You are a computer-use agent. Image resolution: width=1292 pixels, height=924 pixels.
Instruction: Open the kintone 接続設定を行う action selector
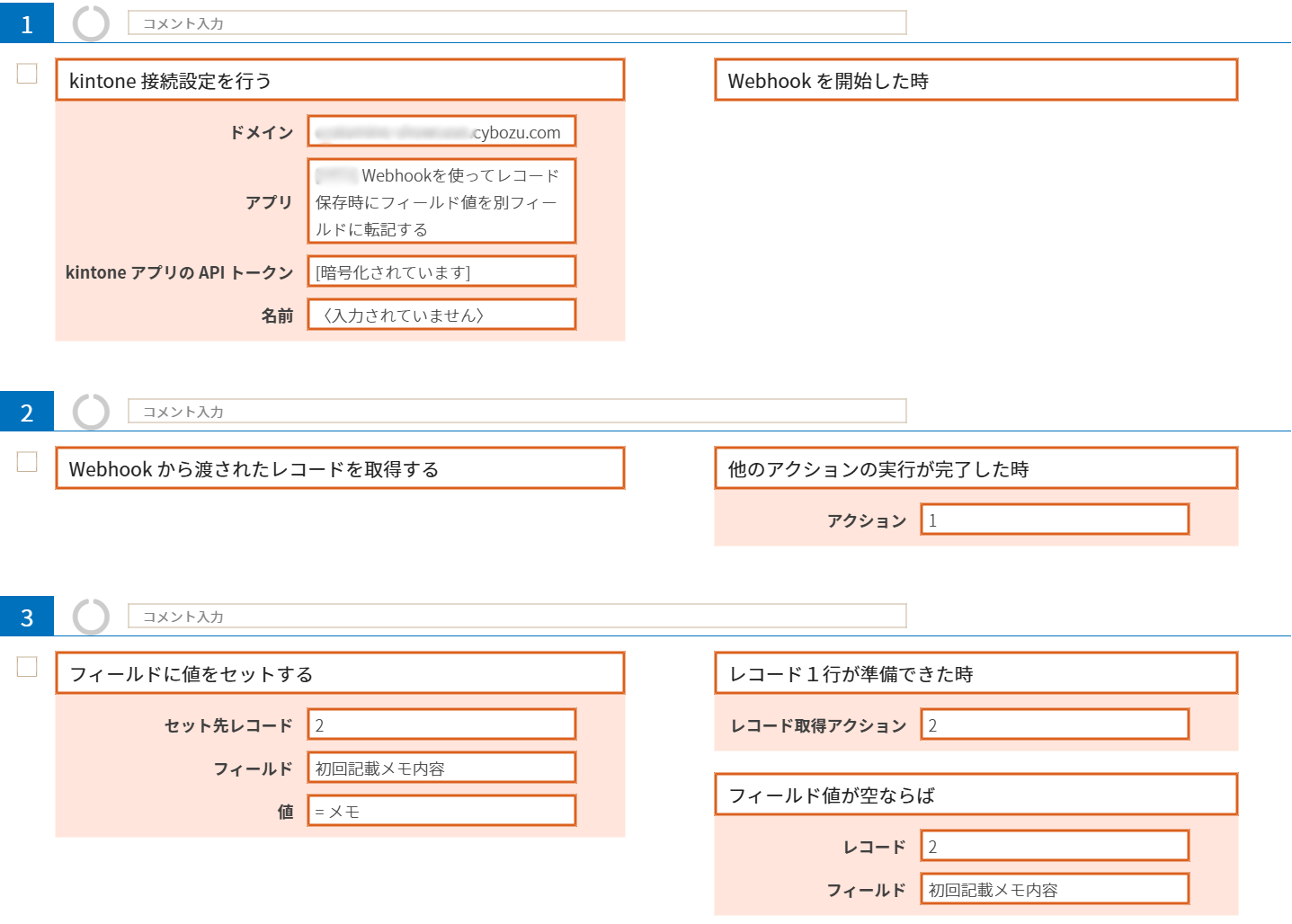point(340,80)
